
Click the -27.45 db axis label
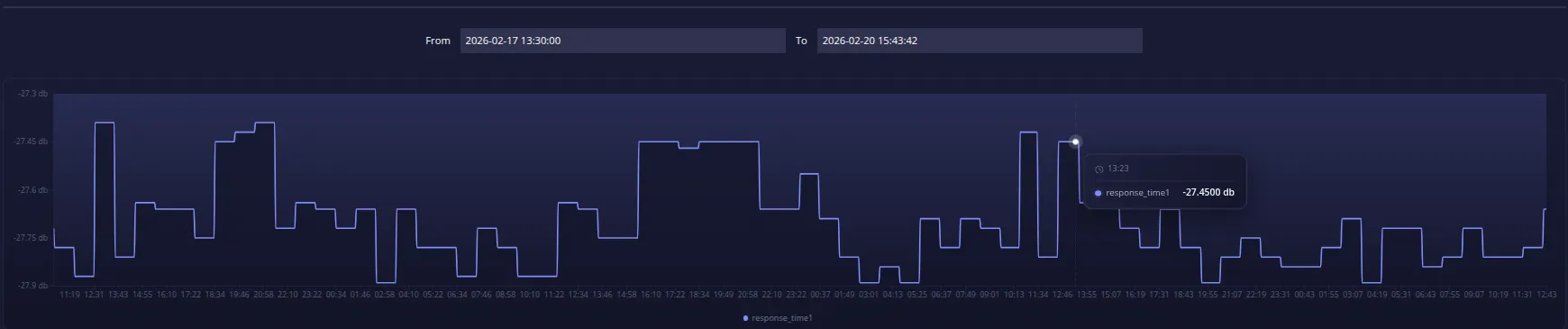click(x=32, y=142)
